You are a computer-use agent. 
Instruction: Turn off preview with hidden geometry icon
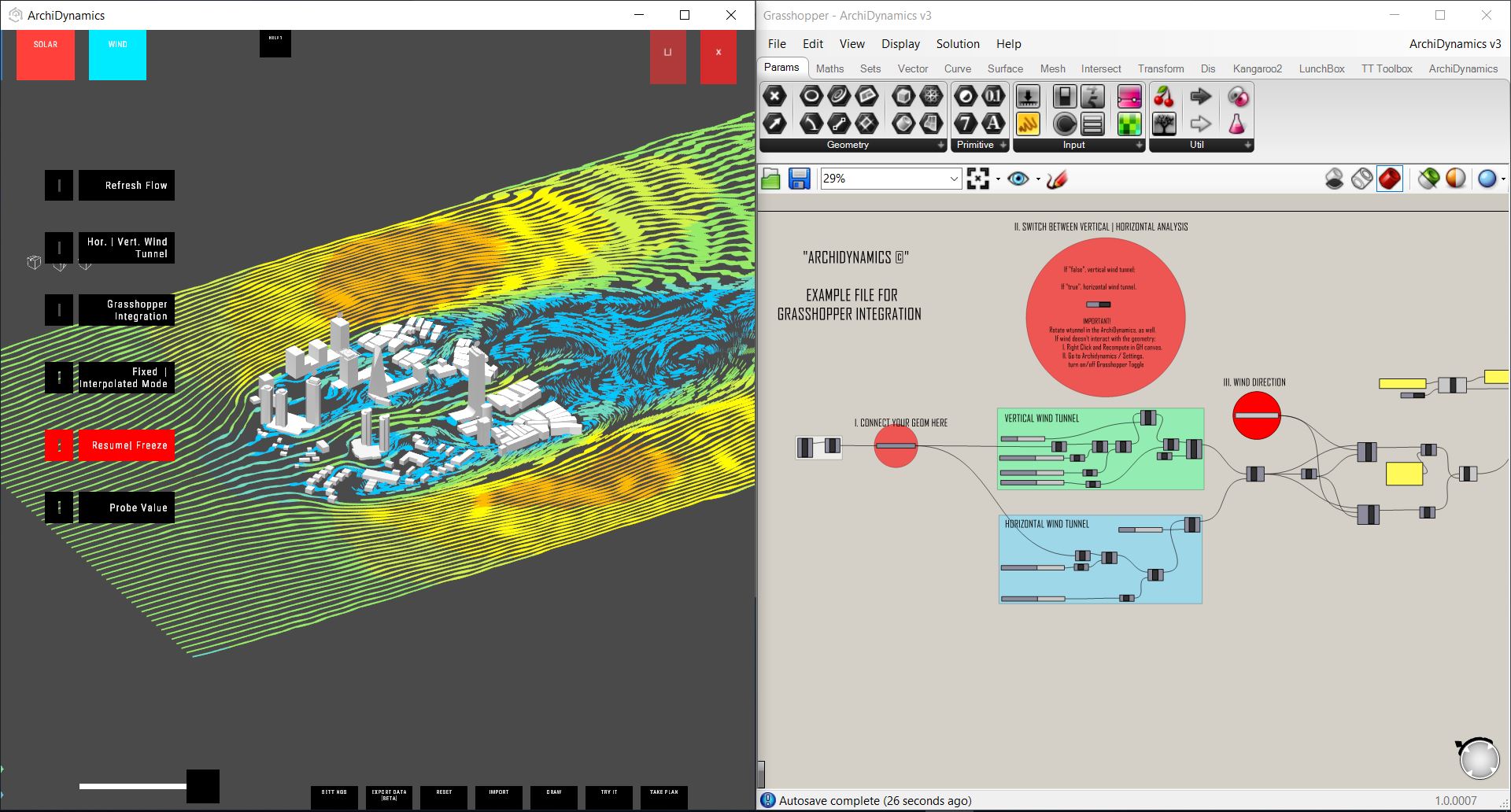(x=1335, y=179)
